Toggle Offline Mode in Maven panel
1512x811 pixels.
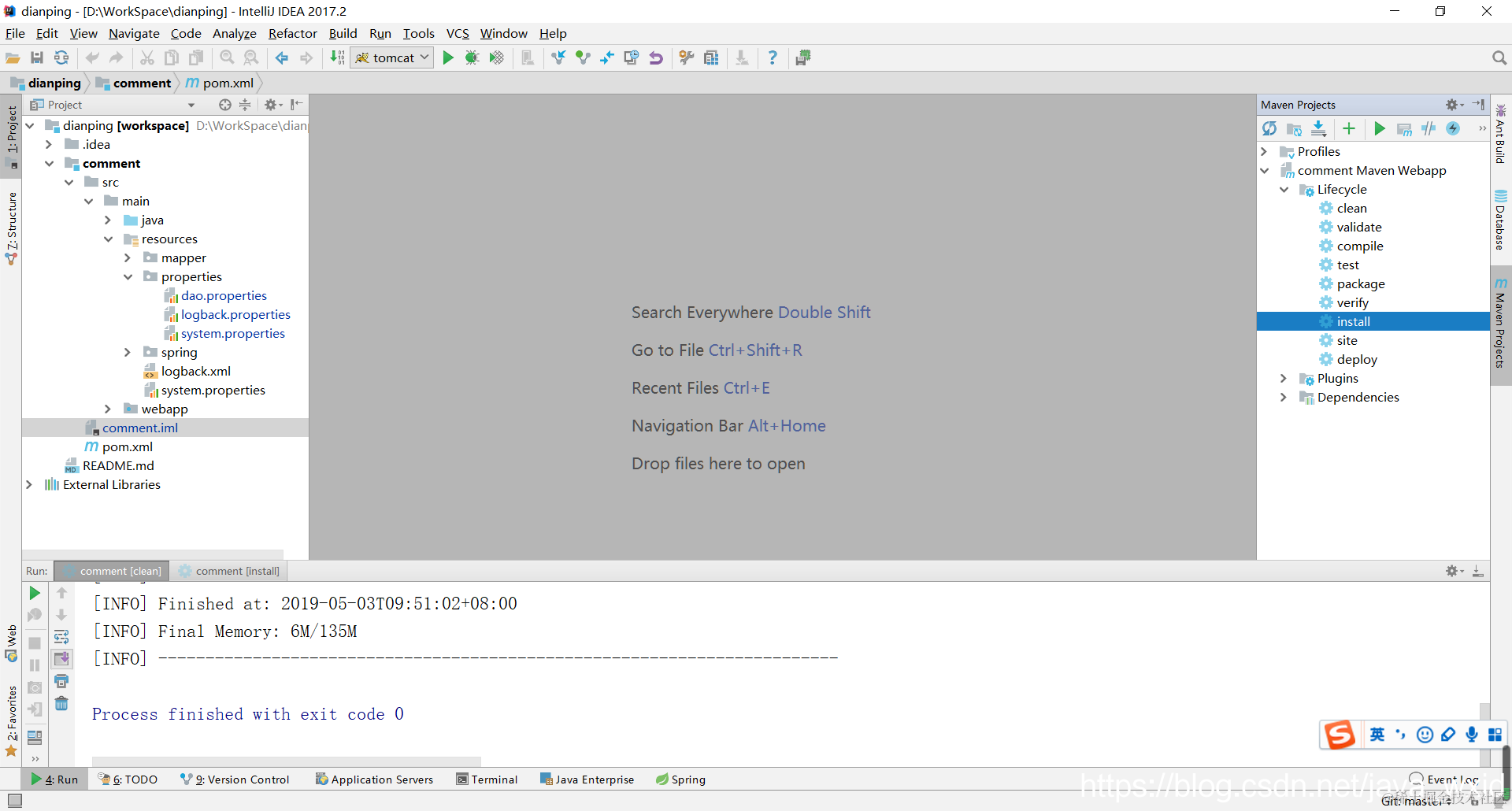point(1429,128)
